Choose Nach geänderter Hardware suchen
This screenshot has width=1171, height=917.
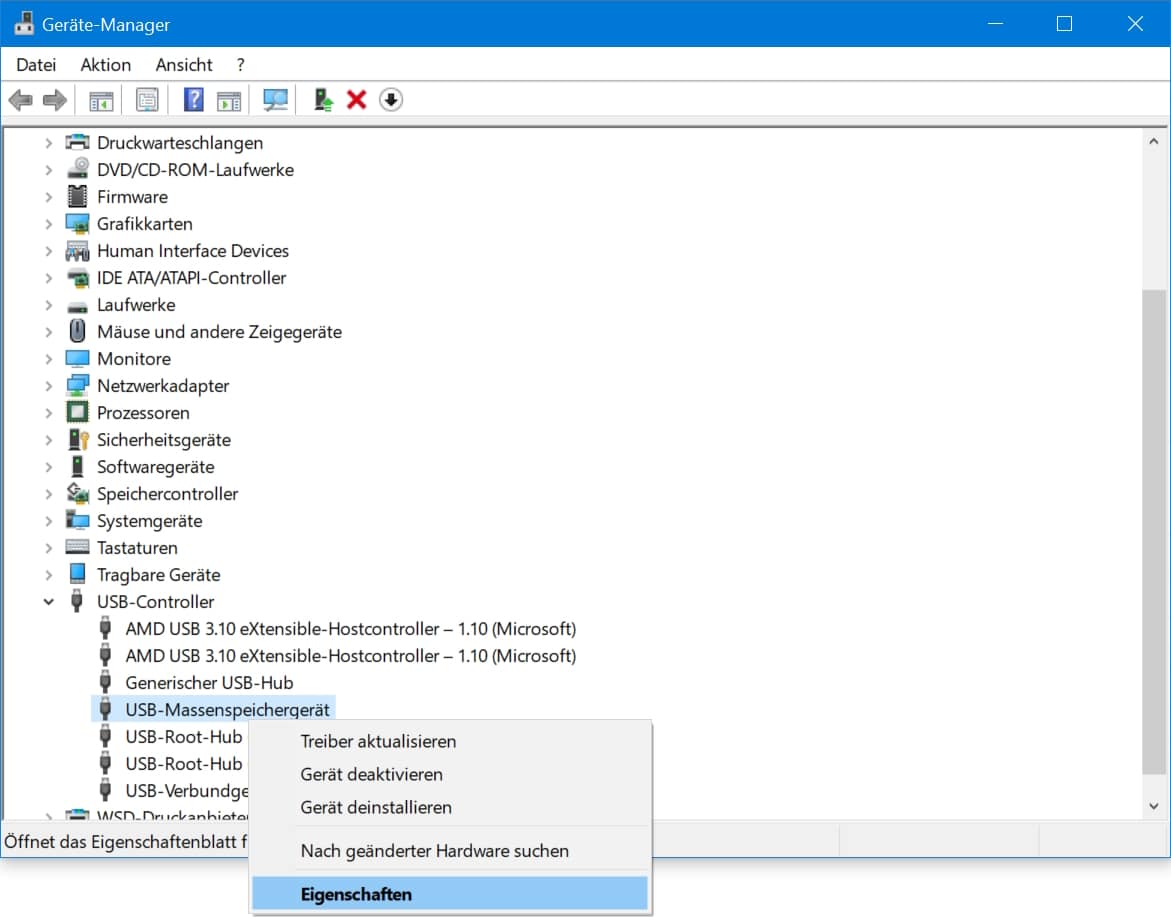(450, 851)
